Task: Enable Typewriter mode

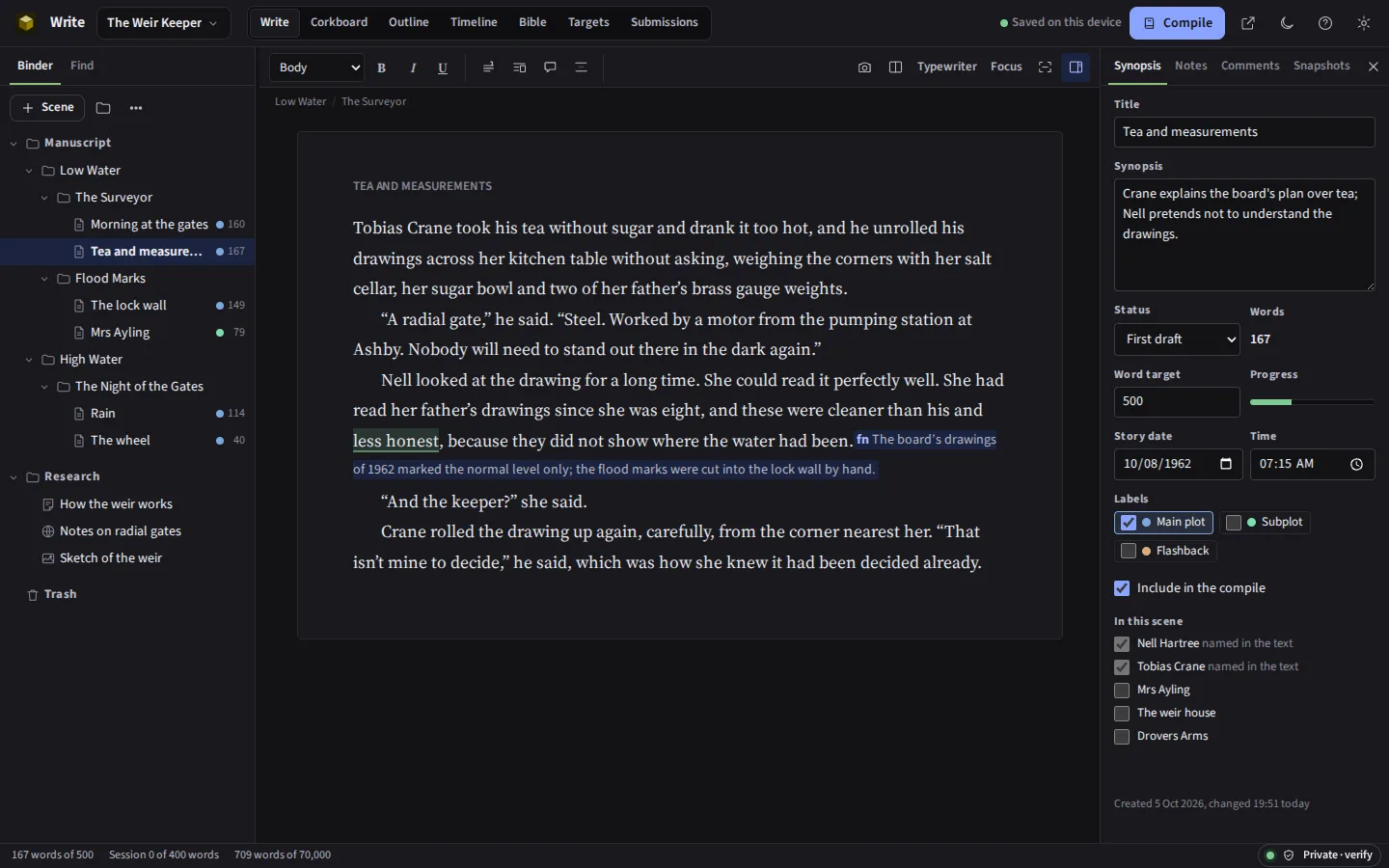Action: point(946,67)
